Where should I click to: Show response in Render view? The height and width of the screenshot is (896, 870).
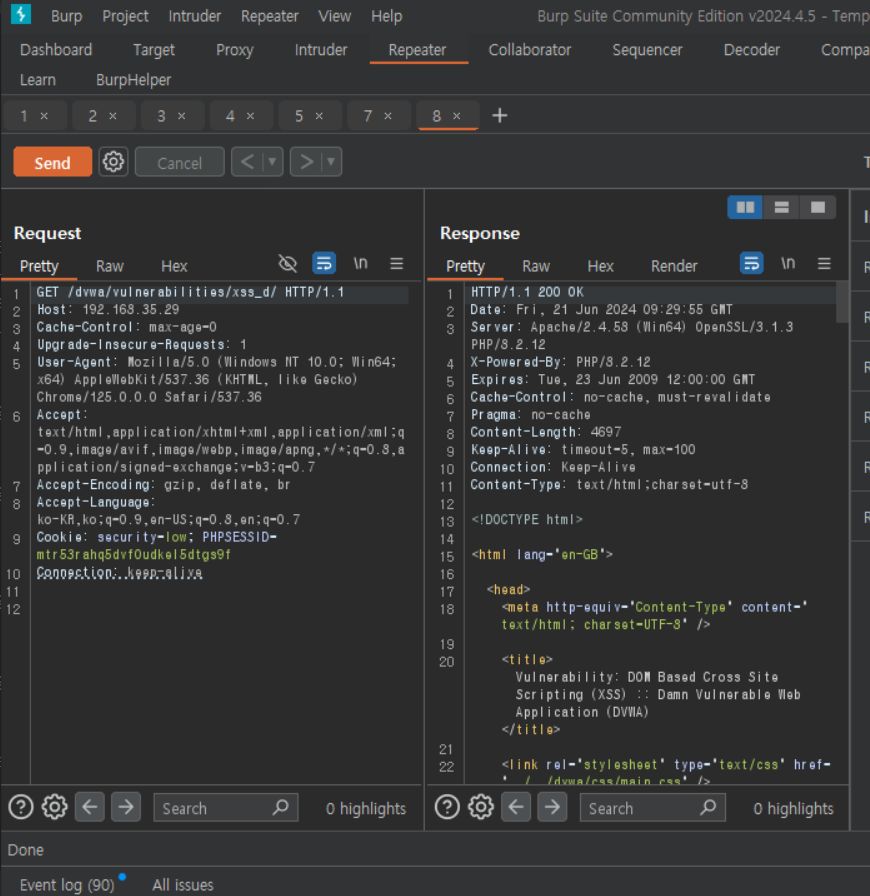[674, 266]
